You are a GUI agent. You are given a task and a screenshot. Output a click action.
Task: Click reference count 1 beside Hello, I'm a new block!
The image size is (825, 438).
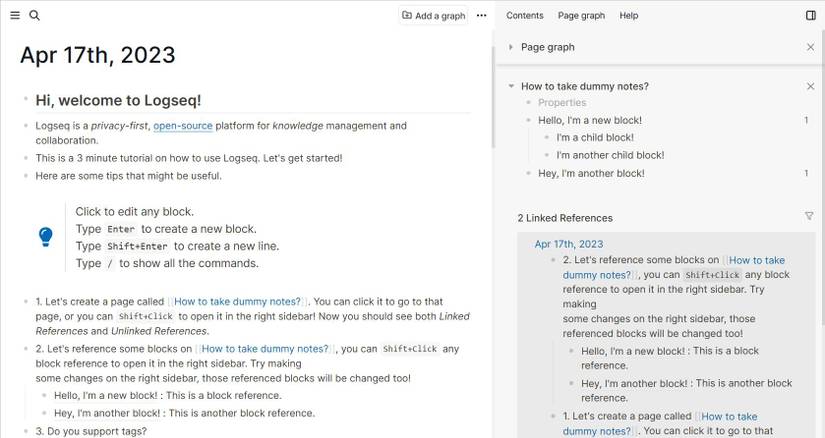(x=806, y=120)
